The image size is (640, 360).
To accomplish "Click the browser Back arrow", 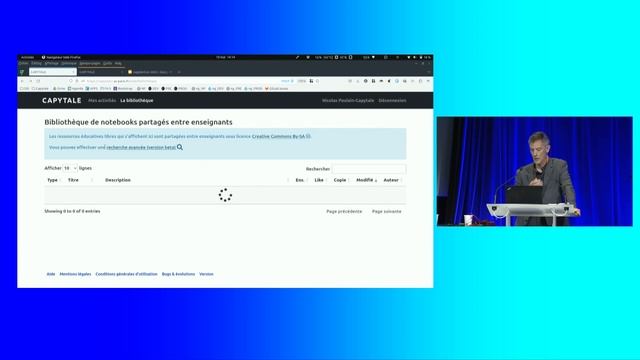I will (x=22, y=81).
